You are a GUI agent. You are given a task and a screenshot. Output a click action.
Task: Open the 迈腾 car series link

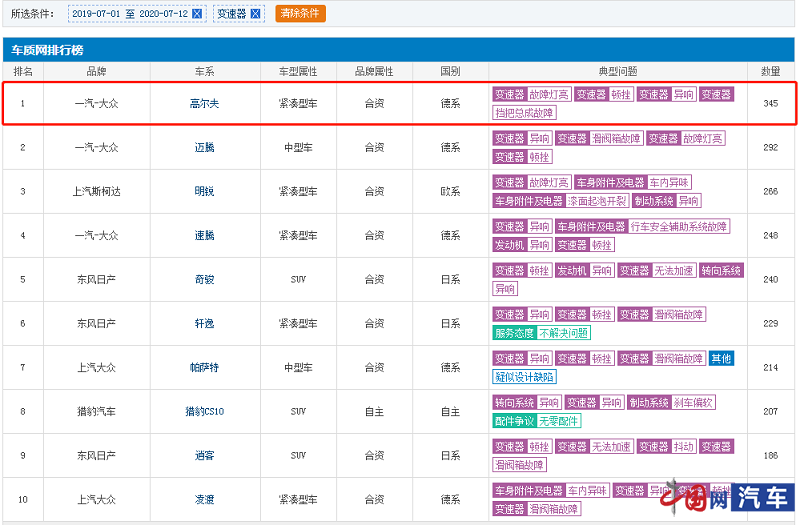[x=204, y=147]
